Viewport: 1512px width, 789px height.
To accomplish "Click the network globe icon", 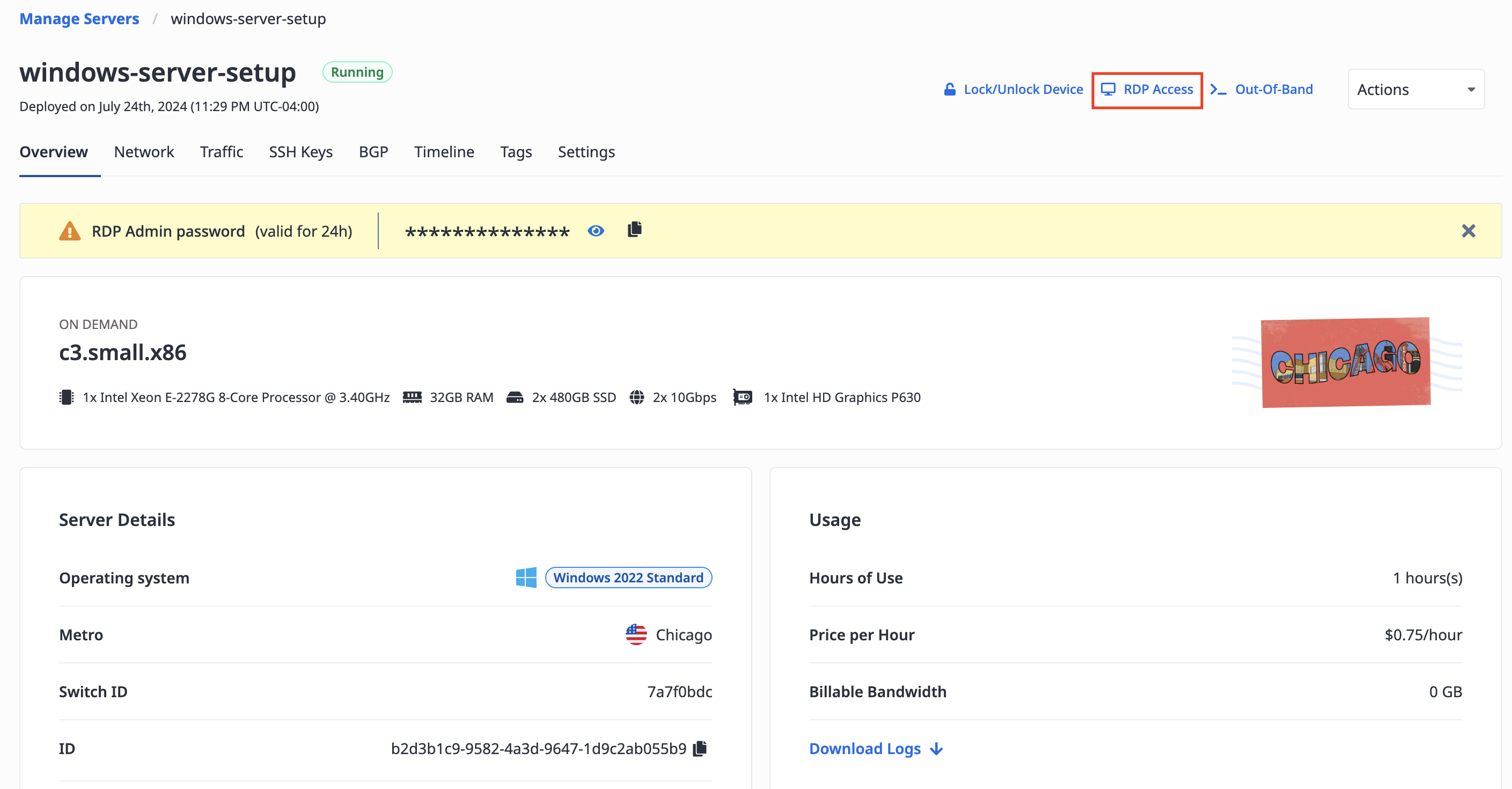I will (x=636, y=397).
